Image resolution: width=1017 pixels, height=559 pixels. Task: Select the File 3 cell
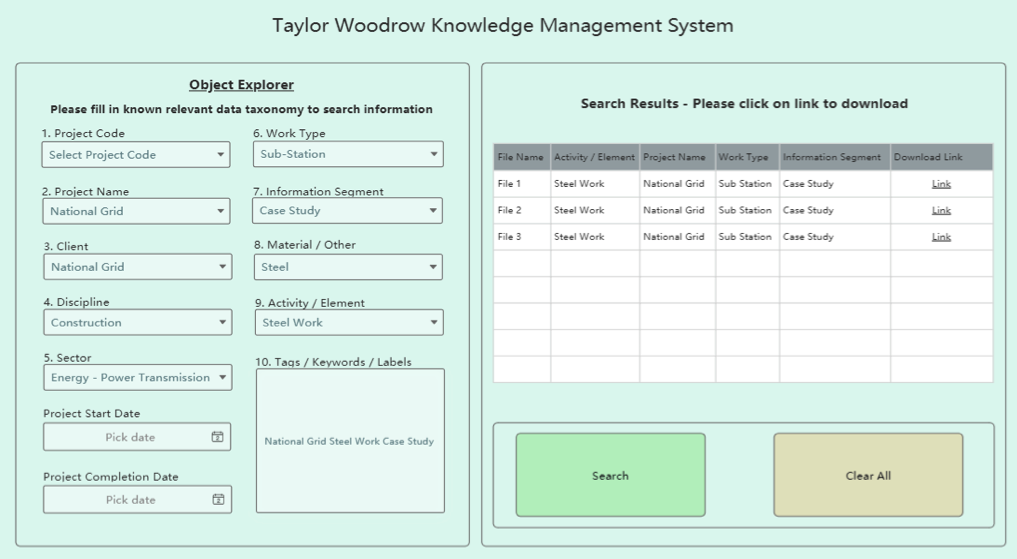[x=521, y=237]
